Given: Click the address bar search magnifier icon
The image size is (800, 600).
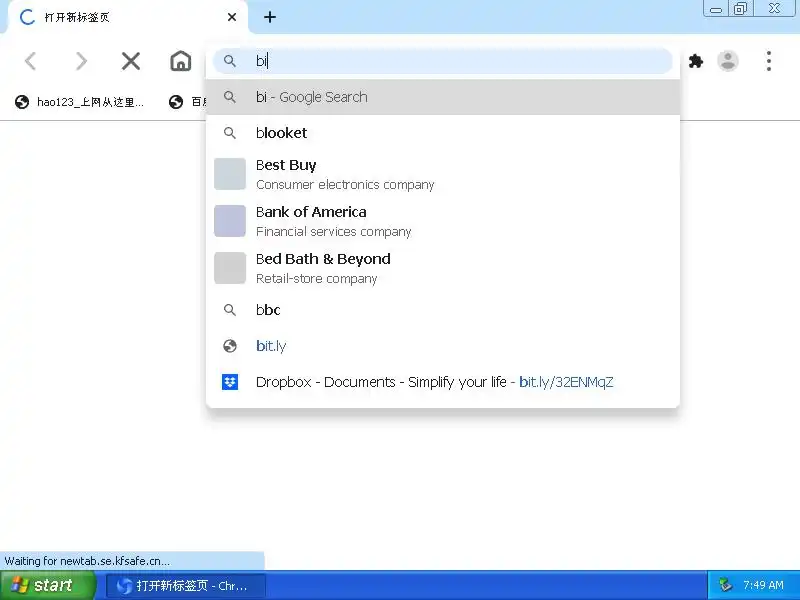Looking at the screenshot, I should pos(230,61).
